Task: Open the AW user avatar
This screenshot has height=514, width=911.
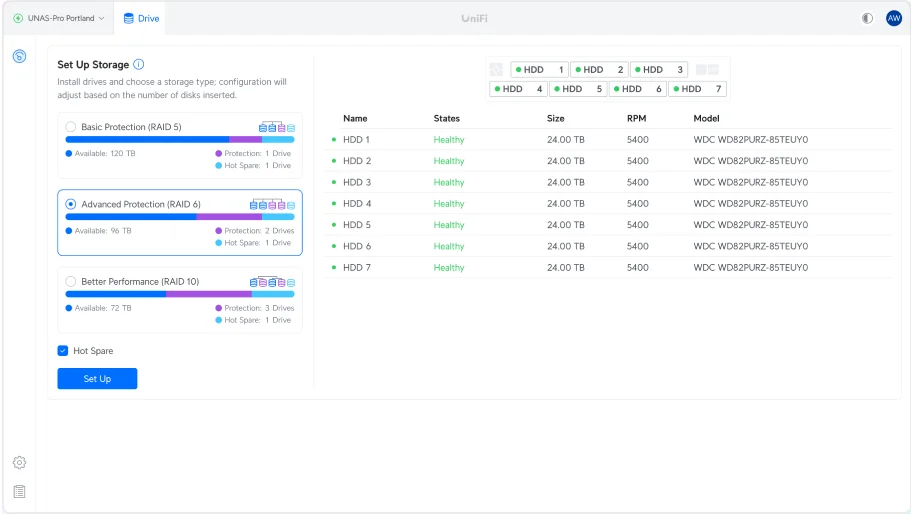Action: pyautogui.click(x=894, y=19)
